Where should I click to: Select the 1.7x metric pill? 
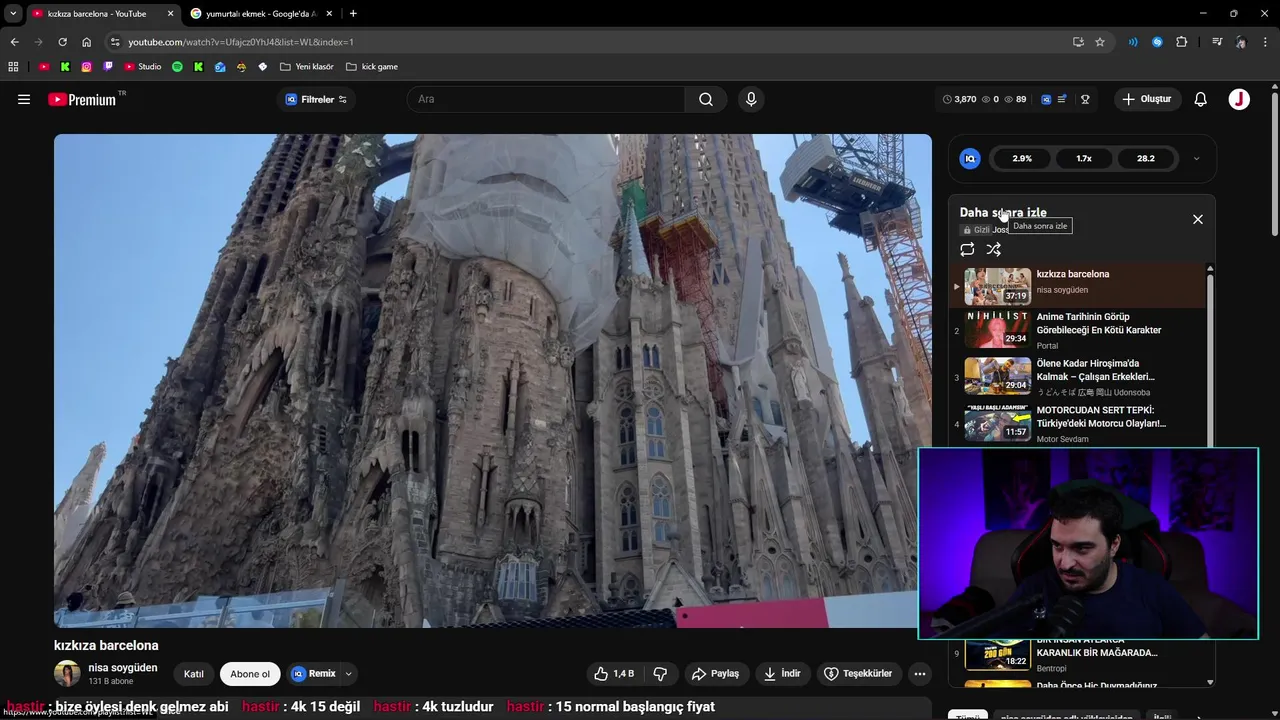1084,158
